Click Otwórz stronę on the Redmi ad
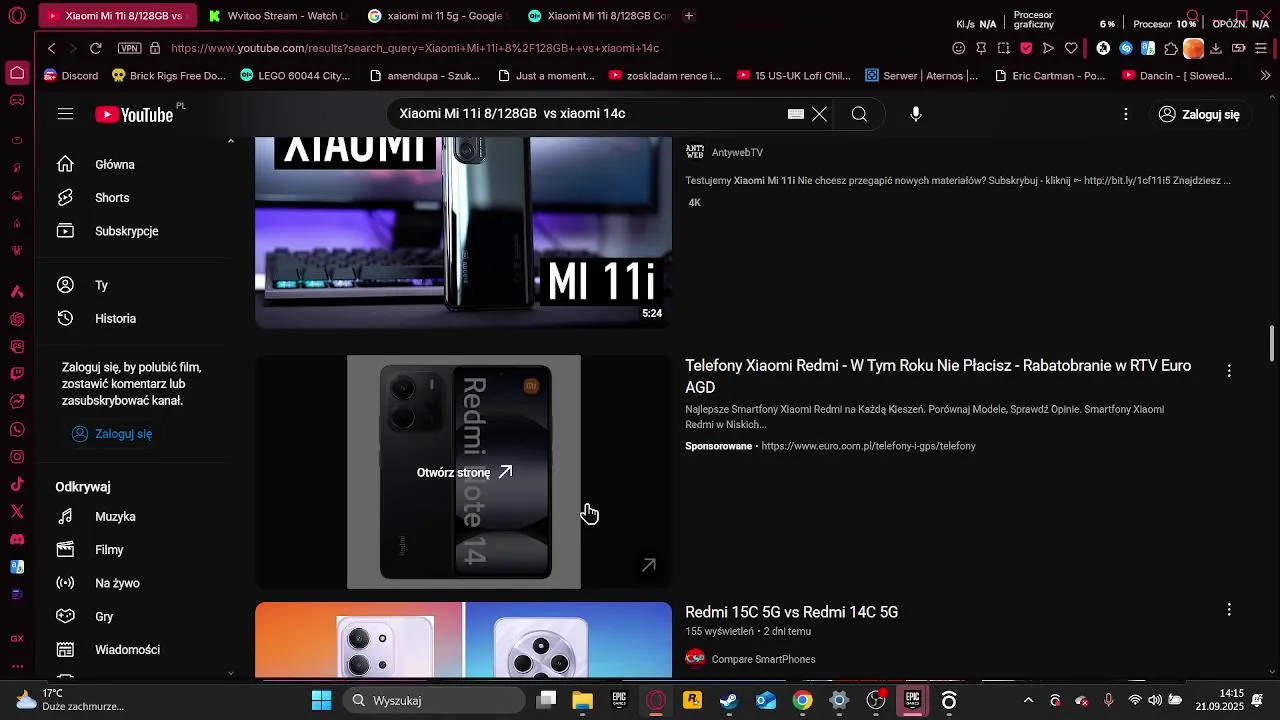 point(464,472)
